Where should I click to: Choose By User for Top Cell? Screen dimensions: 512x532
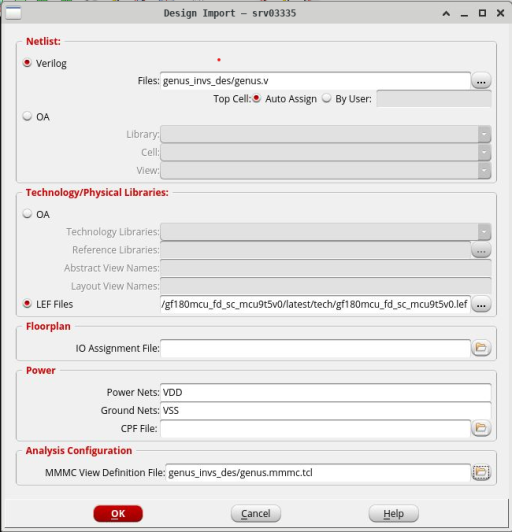pyautogui.click(x=326, y=98)
